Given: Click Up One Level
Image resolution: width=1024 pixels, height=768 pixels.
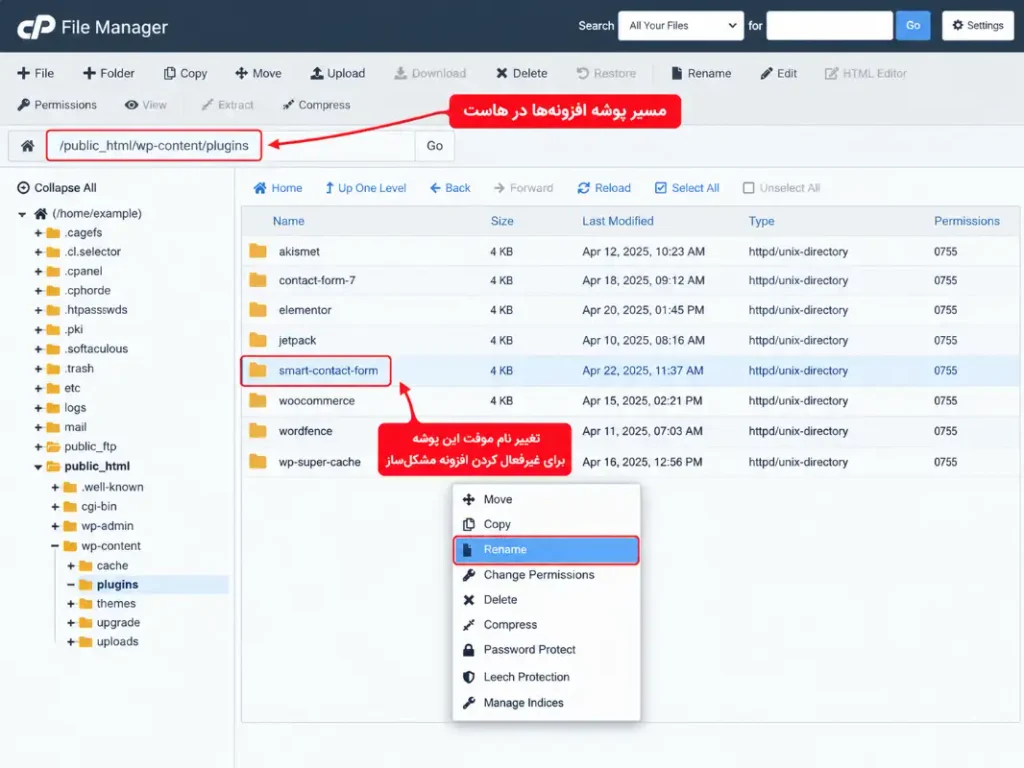Looking at the screenshot, I should (x=366, y=188).
